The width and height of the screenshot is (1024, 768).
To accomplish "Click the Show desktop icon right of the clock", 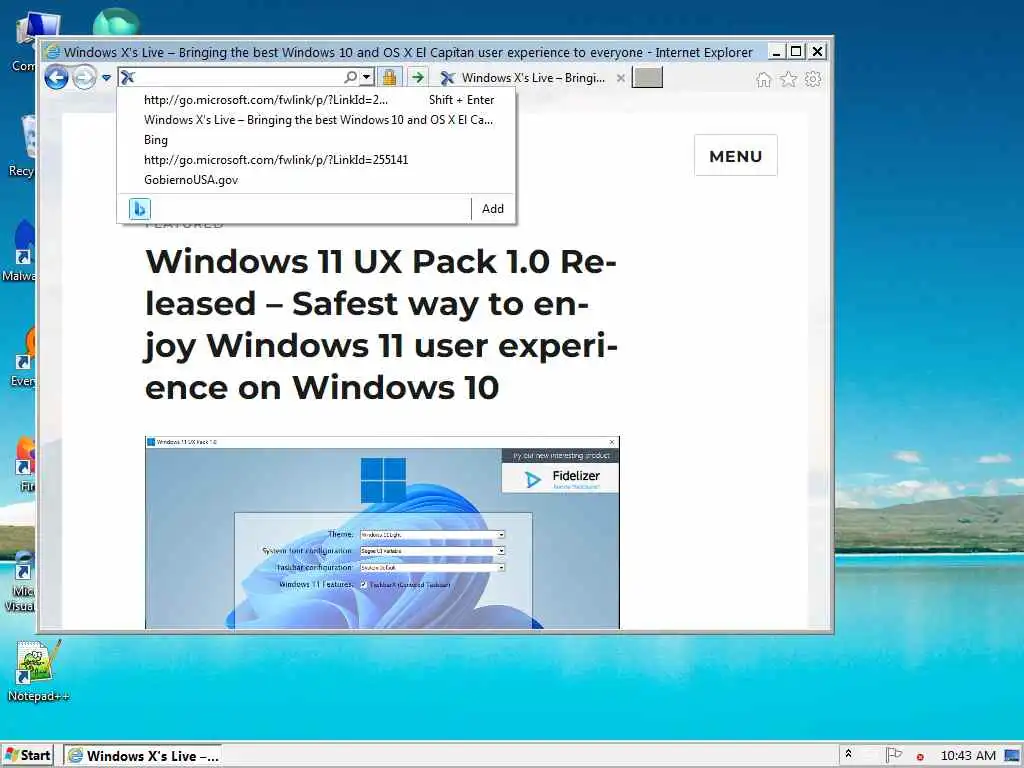I will click(1013, 756).
